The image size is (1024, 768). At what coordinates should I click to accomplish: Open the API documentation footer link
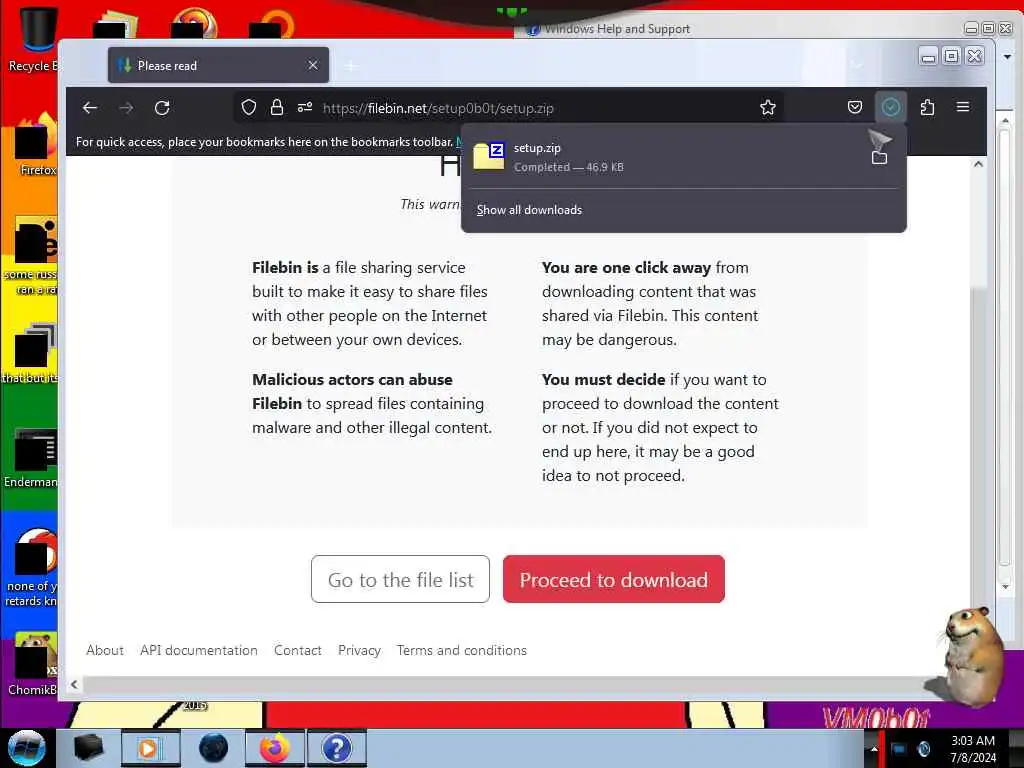pos(199,650)
